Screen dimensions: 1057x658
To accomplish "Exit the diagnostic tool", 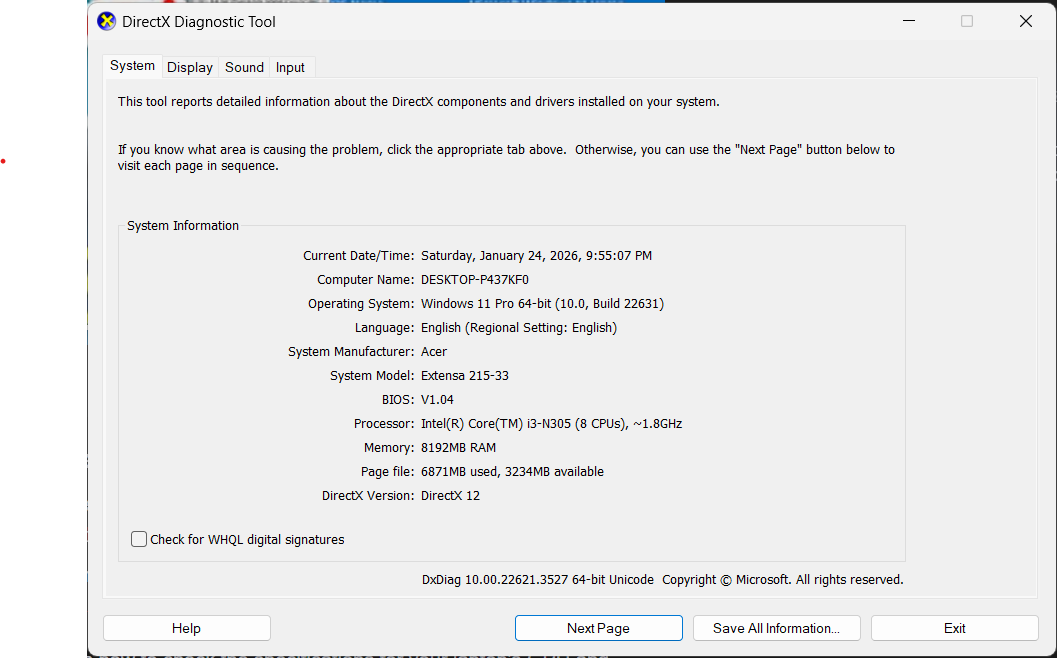I will [x=955, y=628].
